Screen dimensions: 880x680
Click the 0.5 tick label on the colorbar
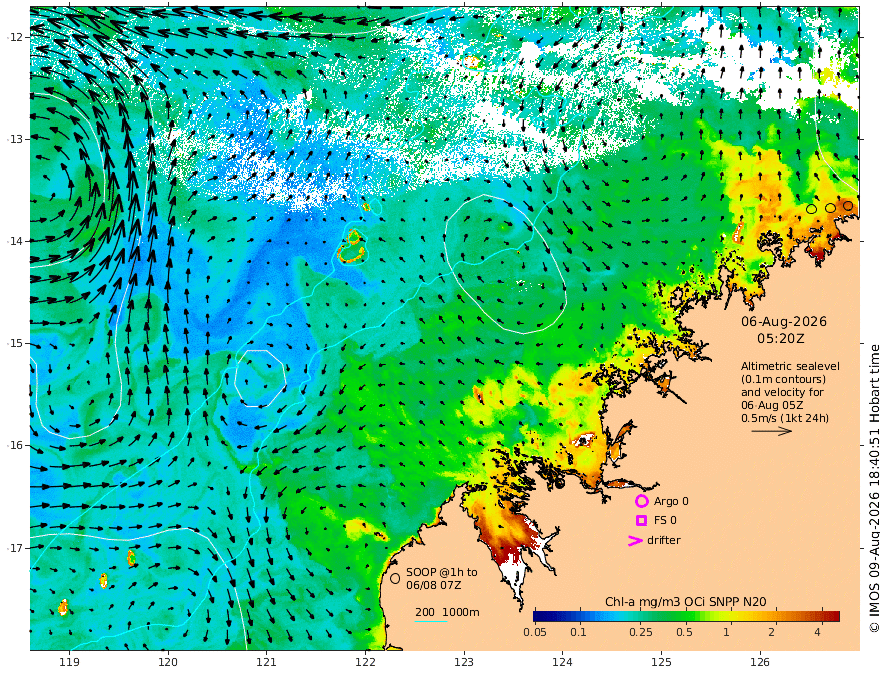[684, 632]
